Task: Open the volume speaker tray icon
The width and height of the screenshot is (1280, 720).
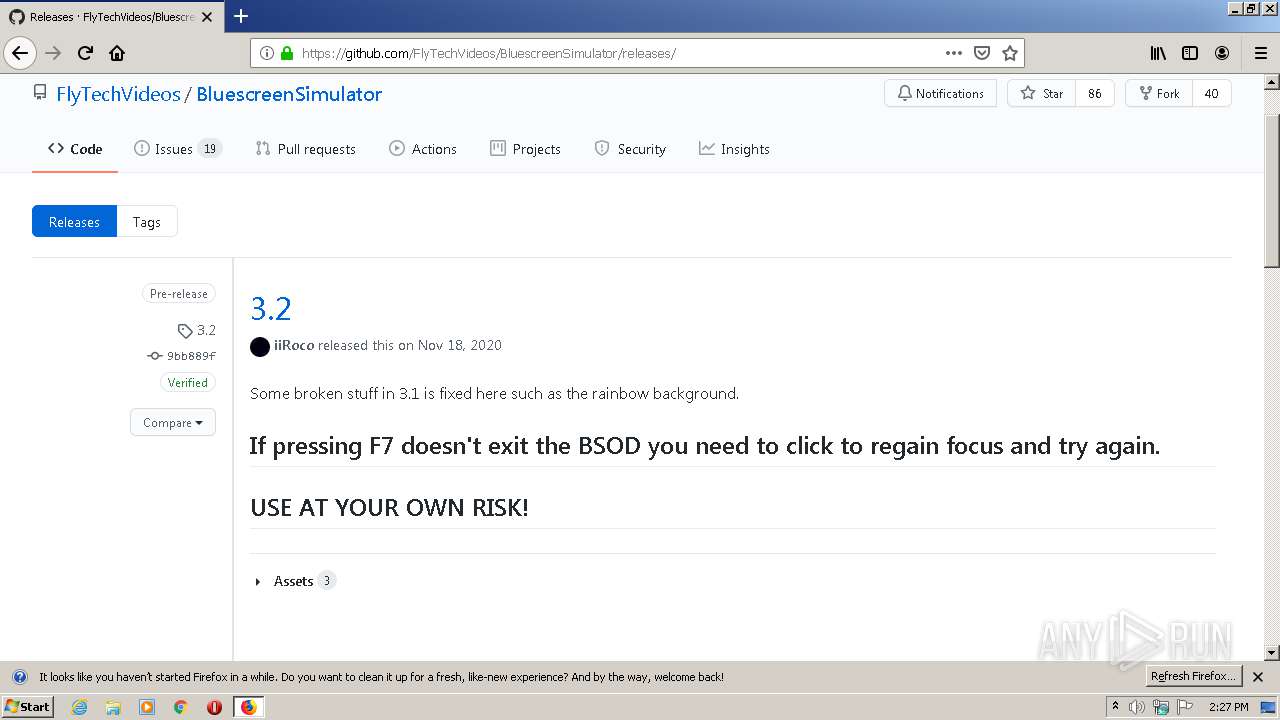Action: [x=1137, y=707]
